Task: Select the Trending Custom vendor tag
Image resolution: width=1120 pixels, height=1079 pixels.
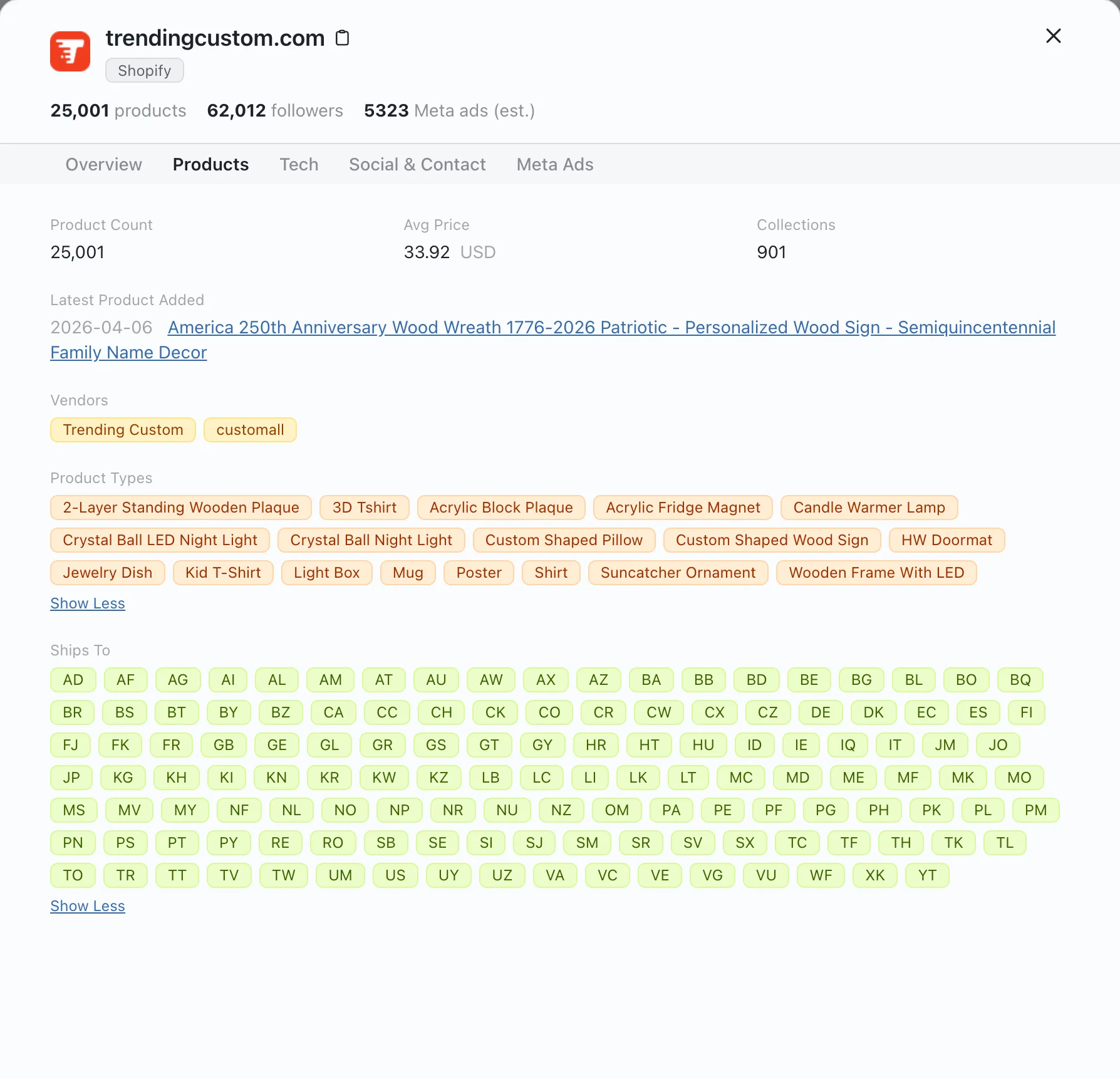Action: [123, 430]
